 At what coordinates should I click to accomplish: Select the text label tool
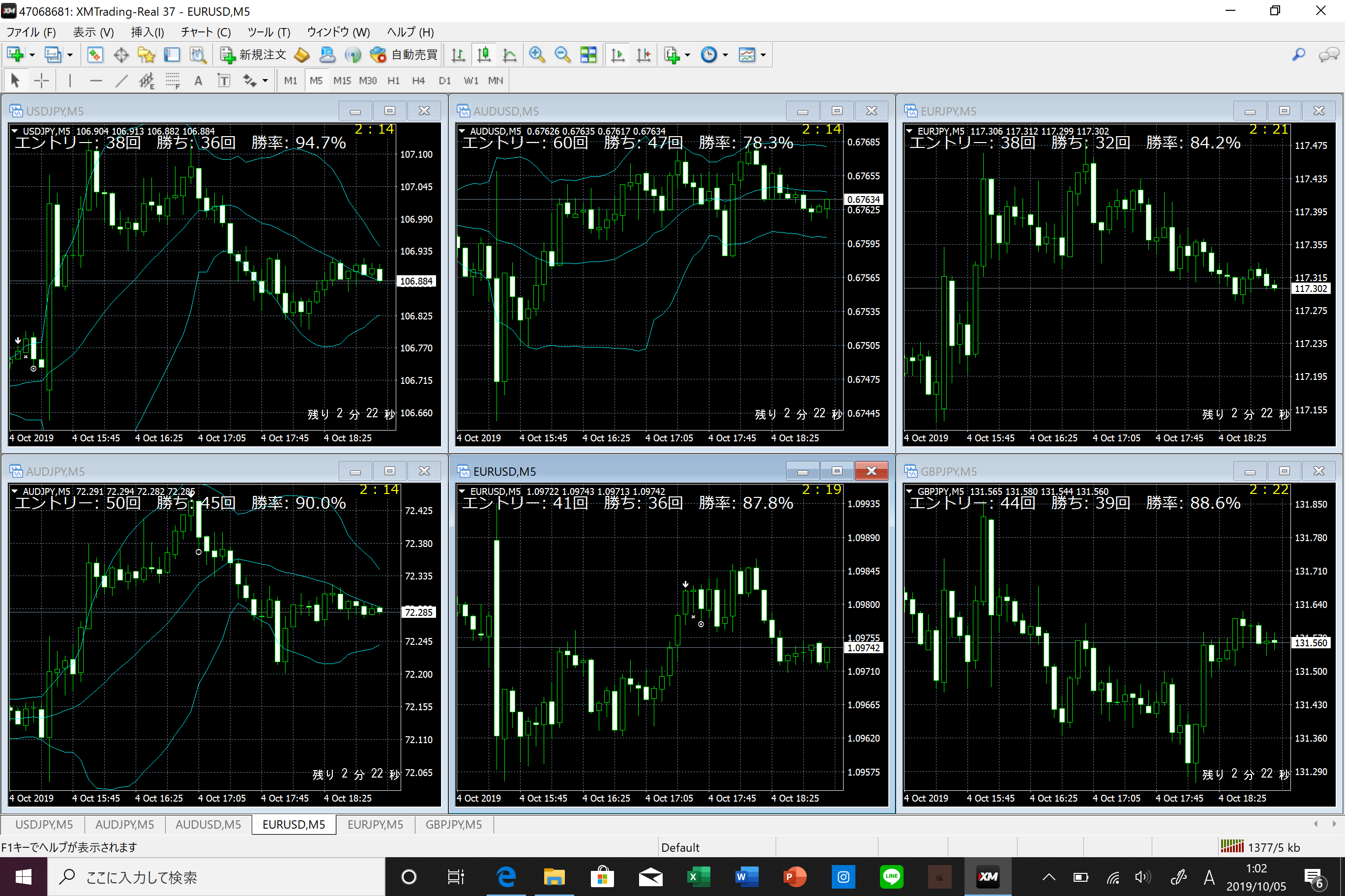coord(198,81)
